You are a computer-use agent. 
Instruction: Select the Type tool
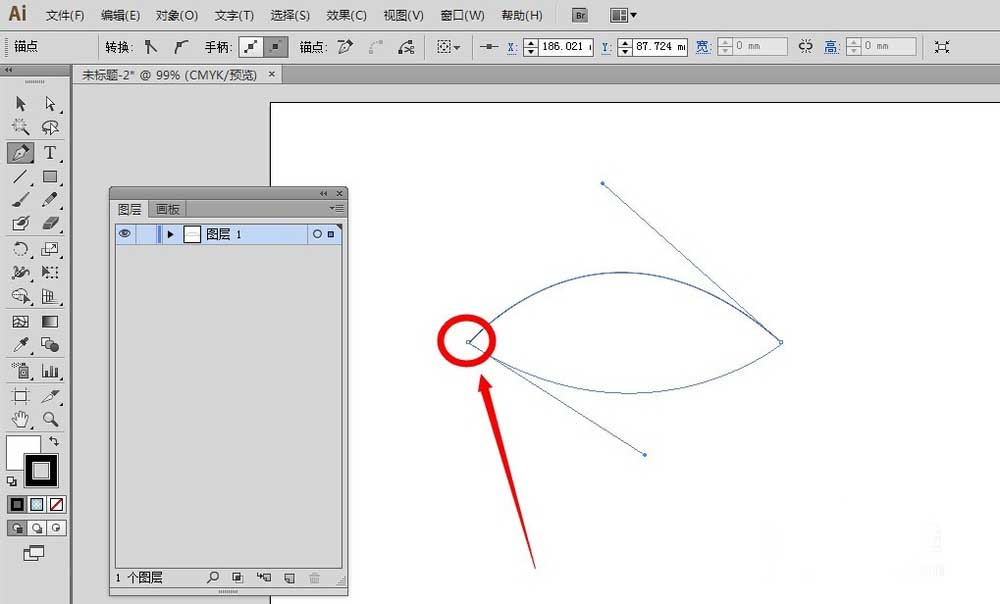point(50,153)
